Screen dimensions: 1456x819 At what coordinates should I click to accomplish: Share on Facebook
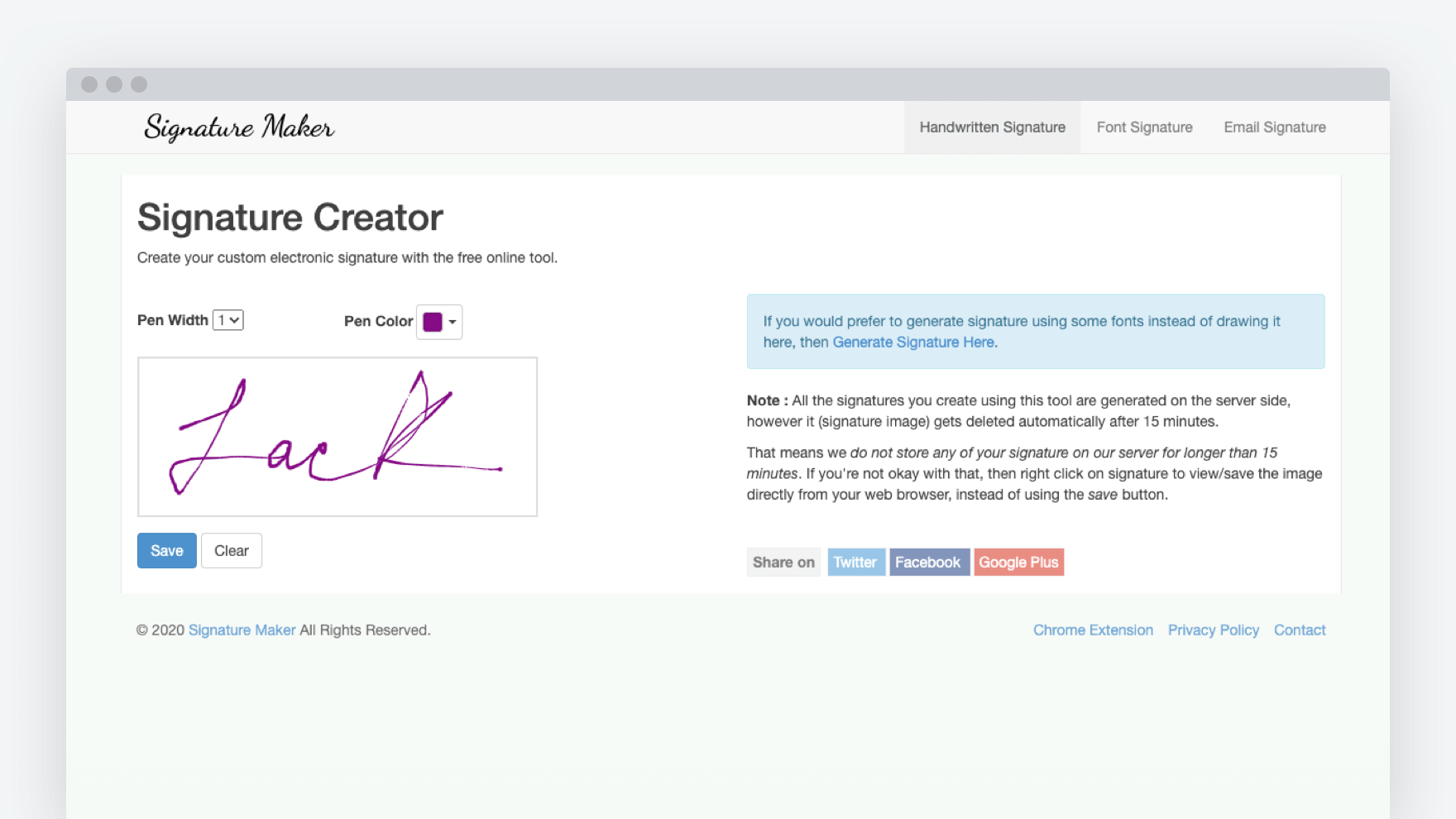928,563
